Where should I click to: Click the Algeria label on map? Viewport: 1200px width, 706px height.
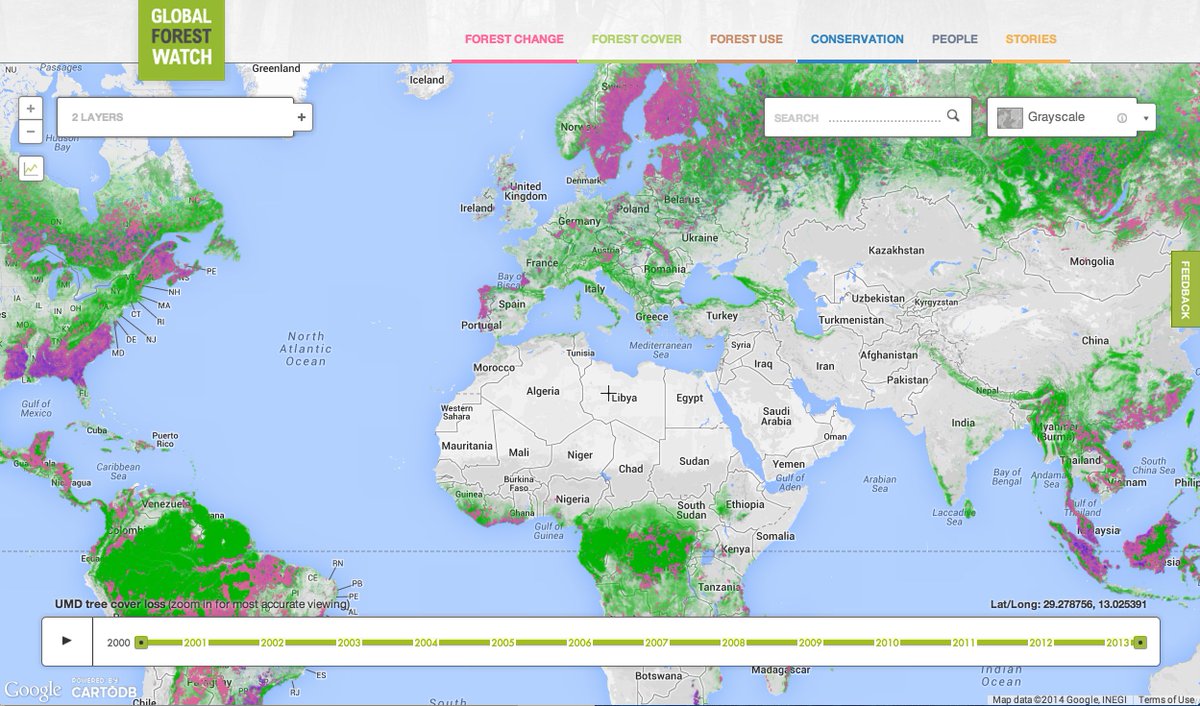point(543,391)
